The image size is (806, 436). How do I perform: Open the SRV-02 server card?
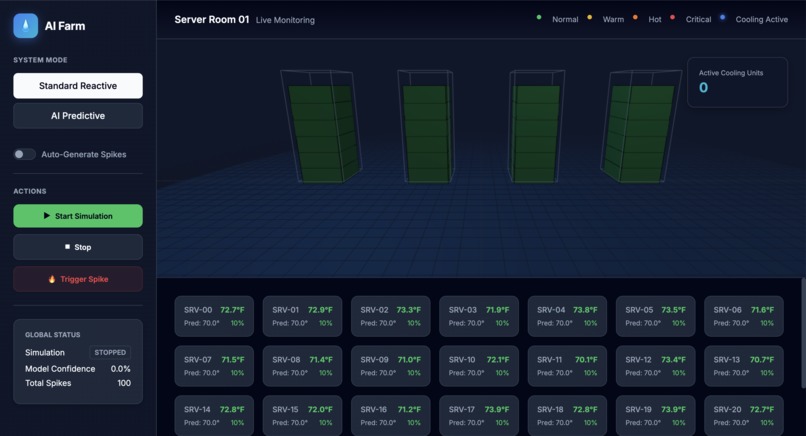(x=391, y=316)
